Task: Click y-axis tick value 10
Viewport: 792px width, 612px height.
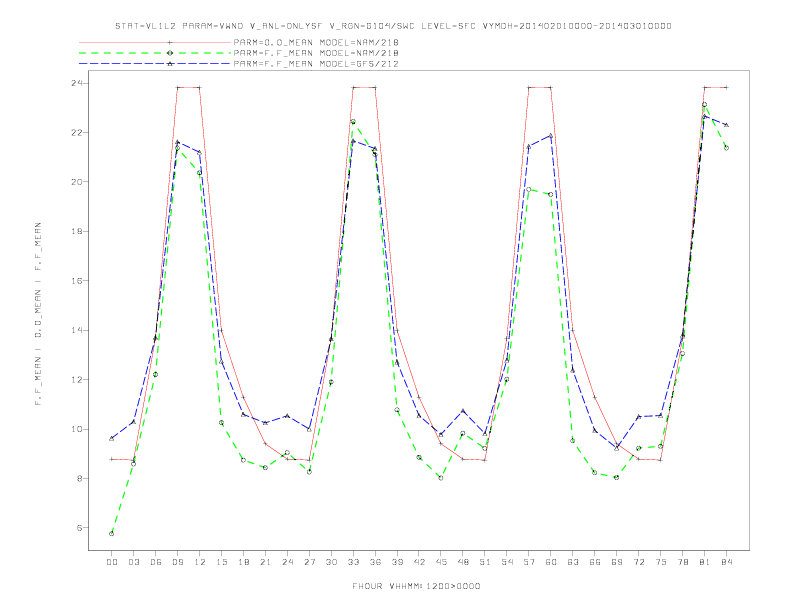Action: pyautogui.click(x=76, y=429)
